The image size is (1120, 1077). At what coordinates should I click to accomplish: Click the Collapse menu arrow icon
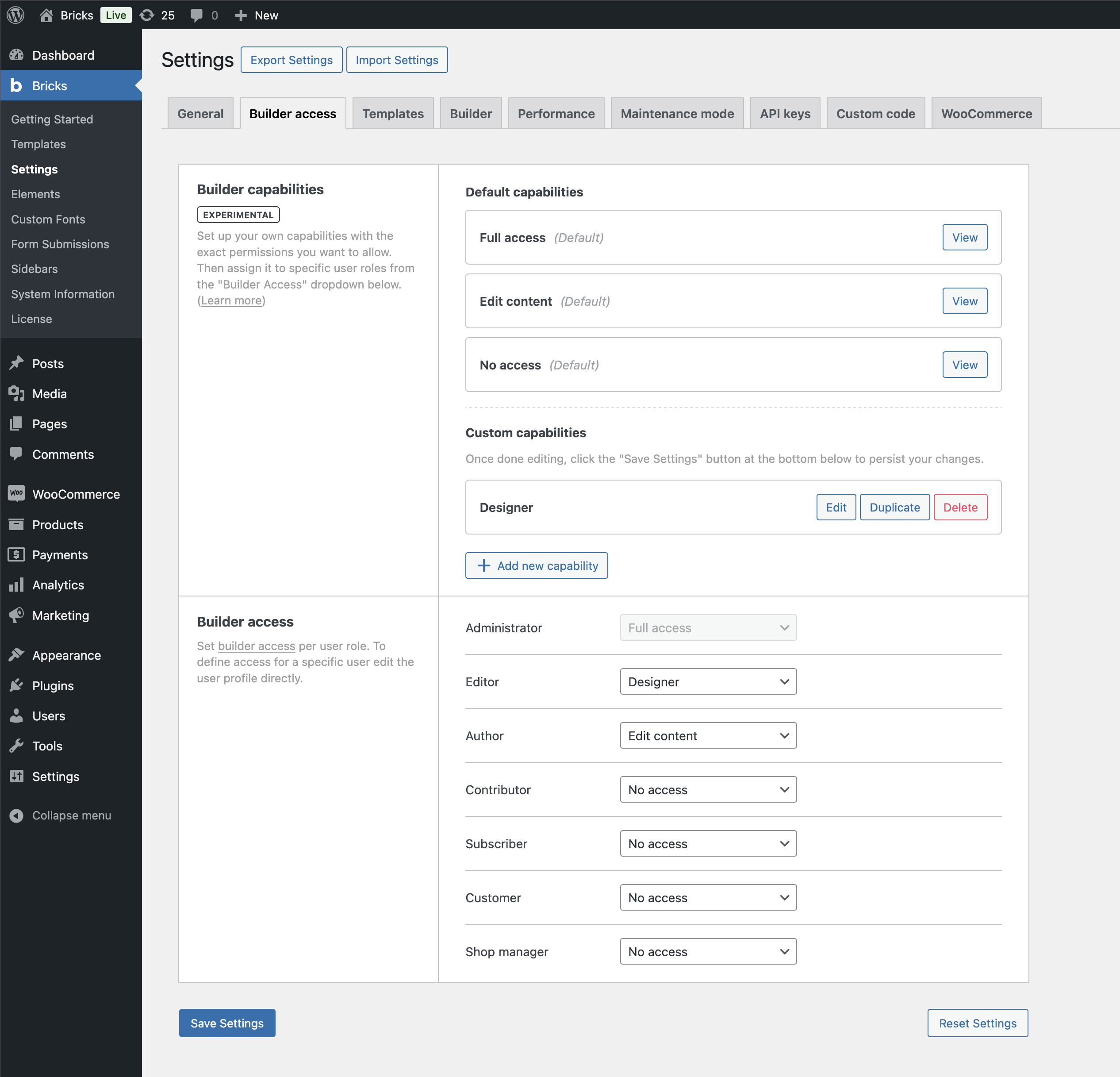pos(16,816)
